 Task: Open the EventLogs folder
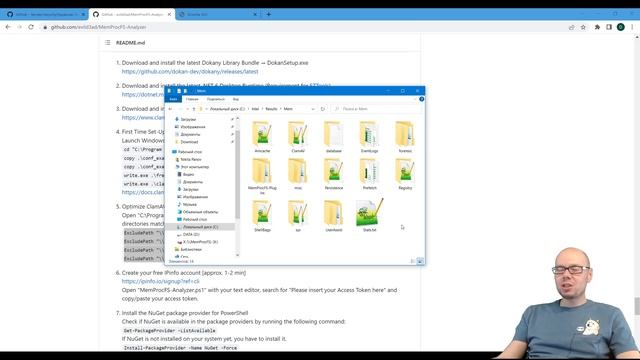point(369,137)
